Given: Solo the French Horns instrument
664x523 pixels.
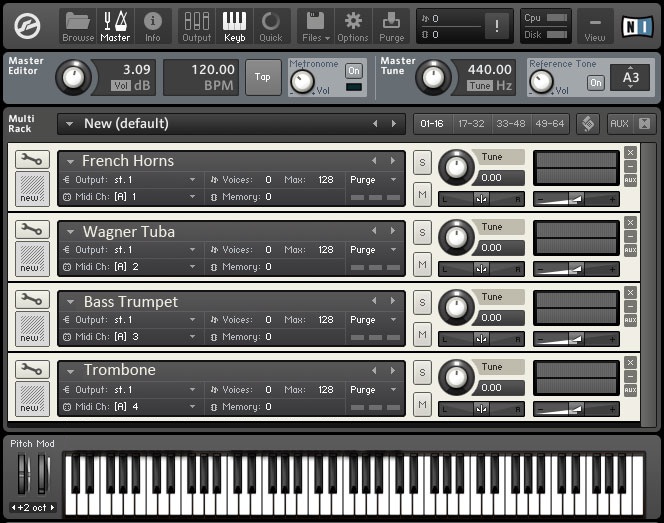Looking at the screenshot, I should click(x=422, y=162).
